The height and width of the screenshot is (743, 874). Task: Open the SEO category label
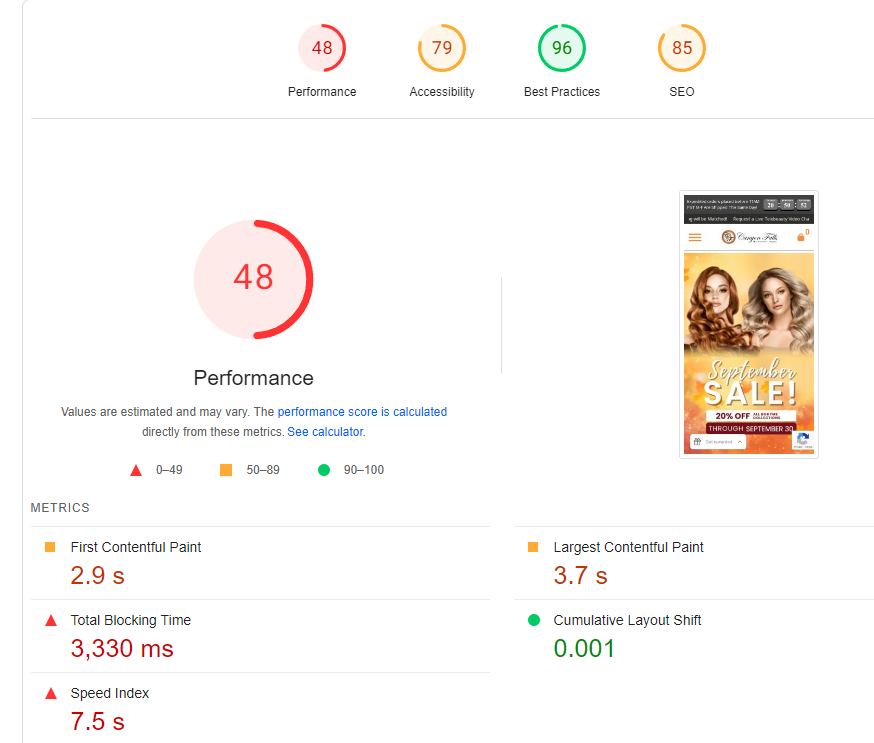pos(682,92)
